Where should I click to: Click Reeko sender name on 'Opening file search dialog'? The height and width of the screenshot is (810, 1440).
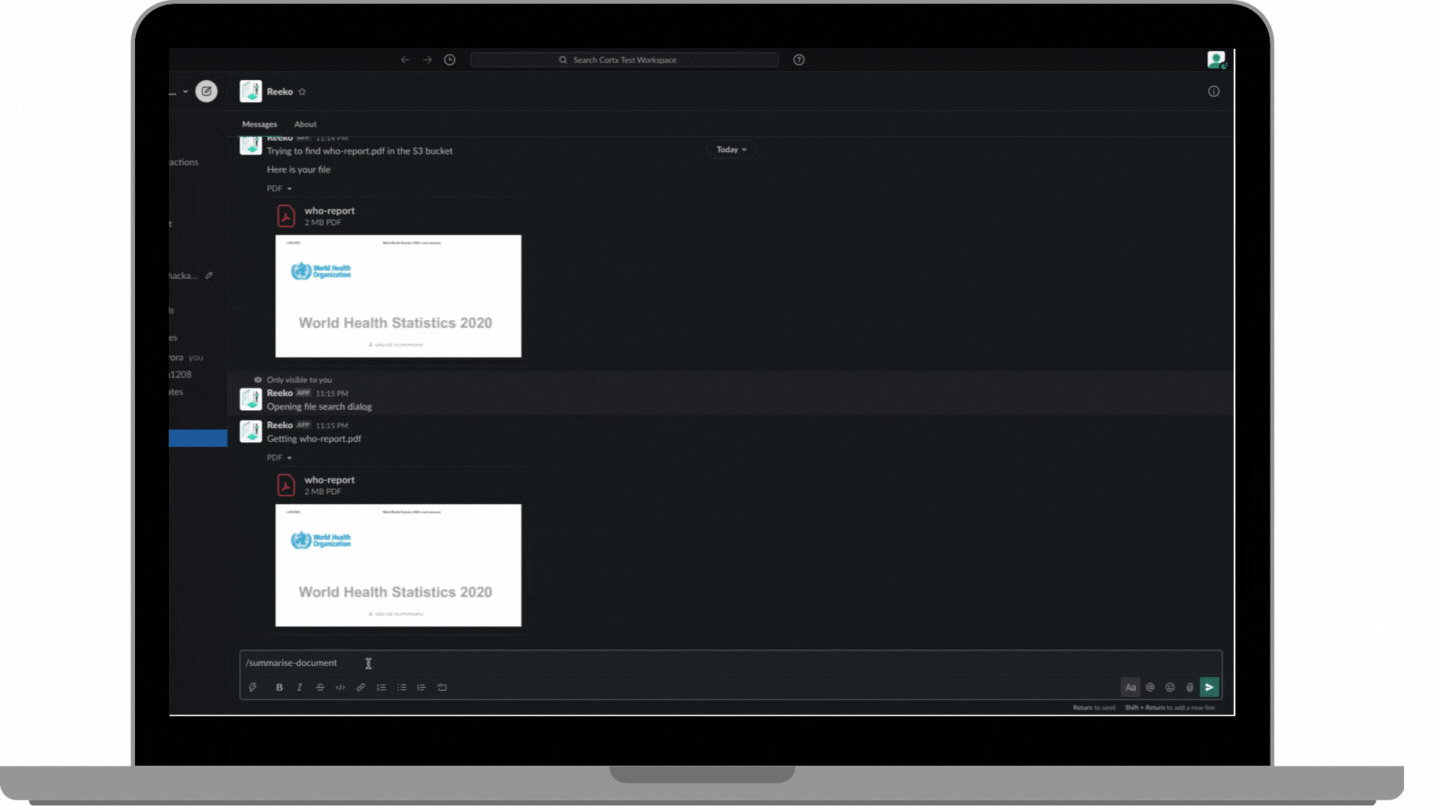pos(280,394)
